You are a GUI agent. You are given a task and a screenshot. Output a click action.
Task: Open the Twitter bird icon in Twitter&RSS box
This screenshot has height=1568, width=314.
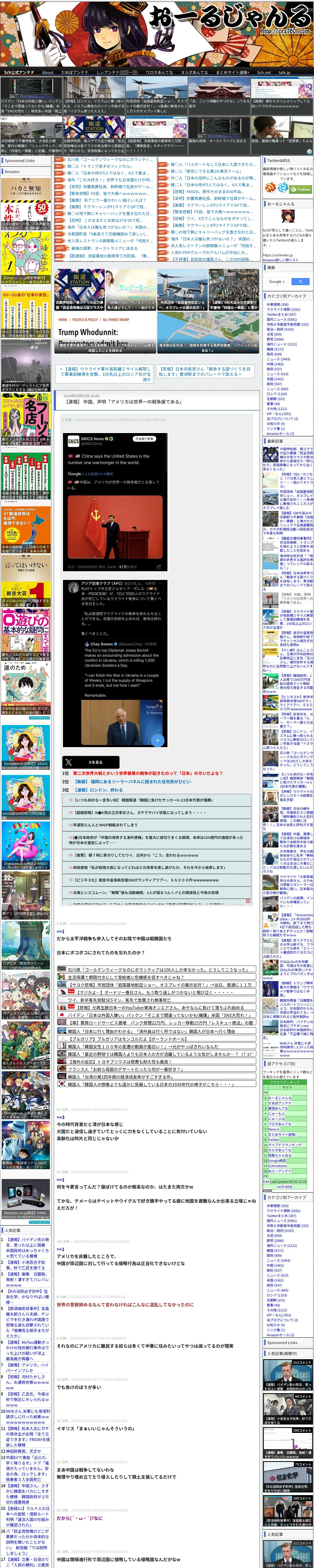[283, 187]
